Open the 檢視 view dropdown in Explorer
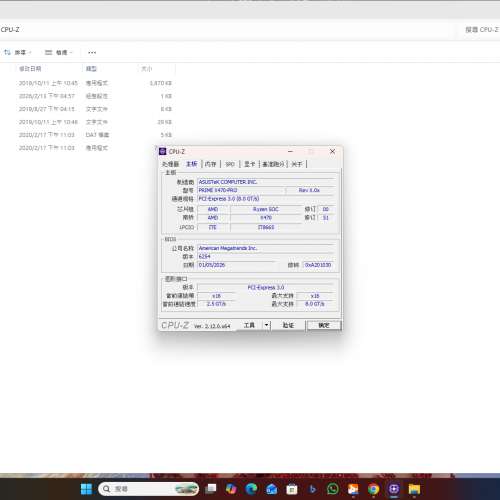The image size is (500, 500). point(59,52)
